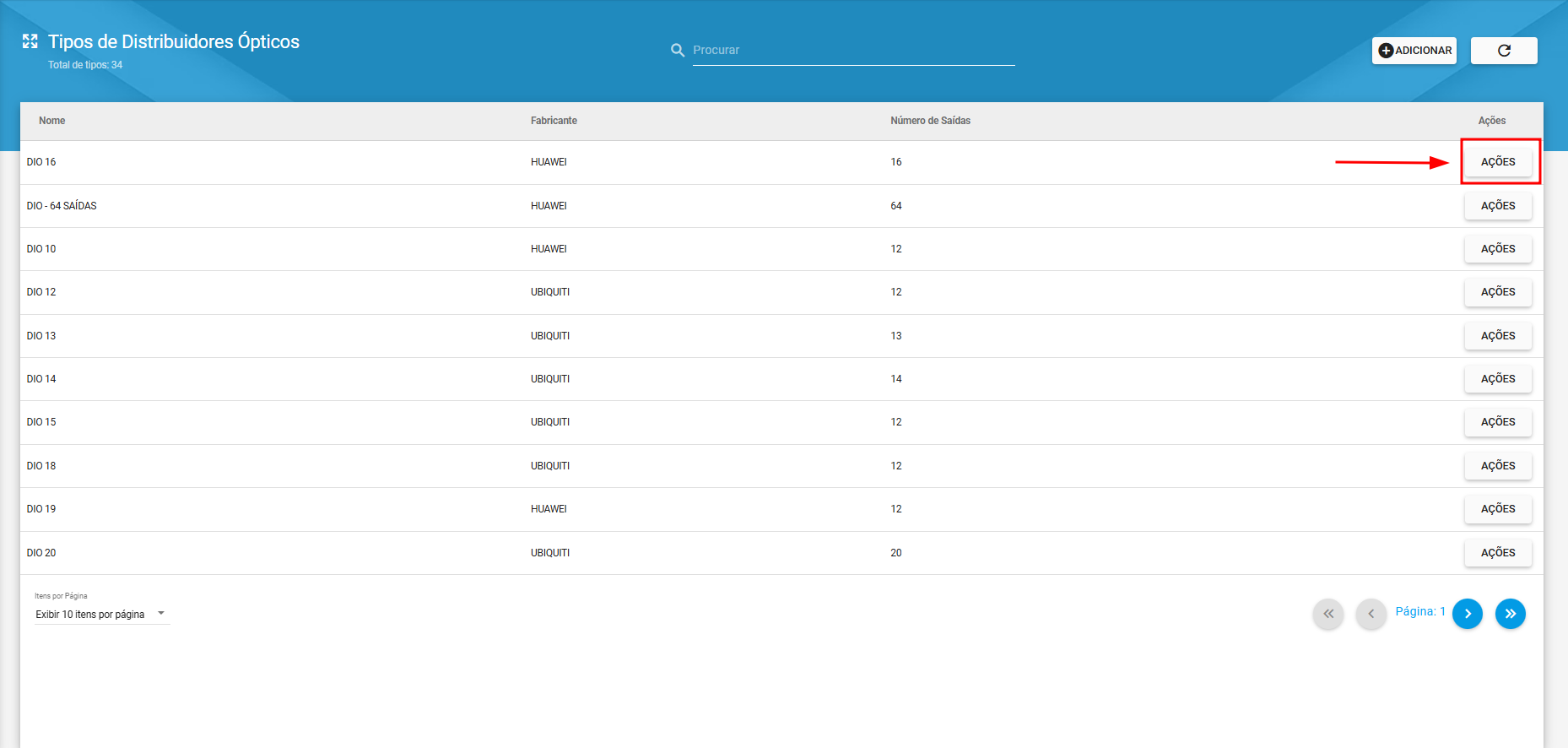This screenshot has width=1568, height=748.
Task: Open AÇÕES for the DIO 16 row
Action: pos(1498,162)
